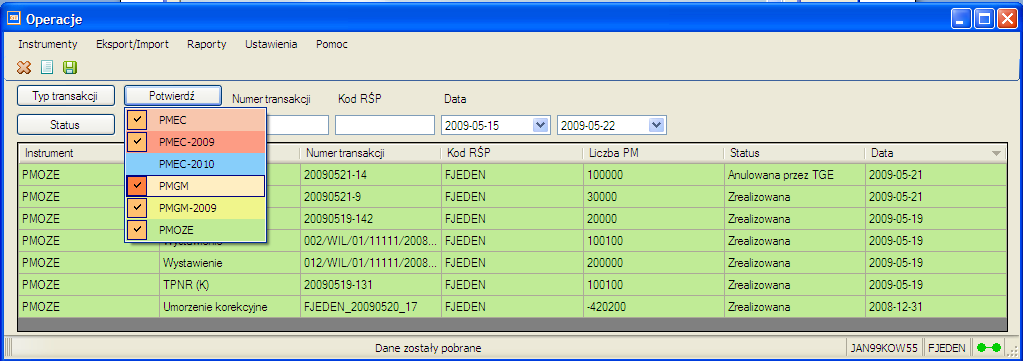Viewport: 1023px width, 361px height.
Task: Select transaction number 20090519-142 cell
Action: [x=371, y=219]
